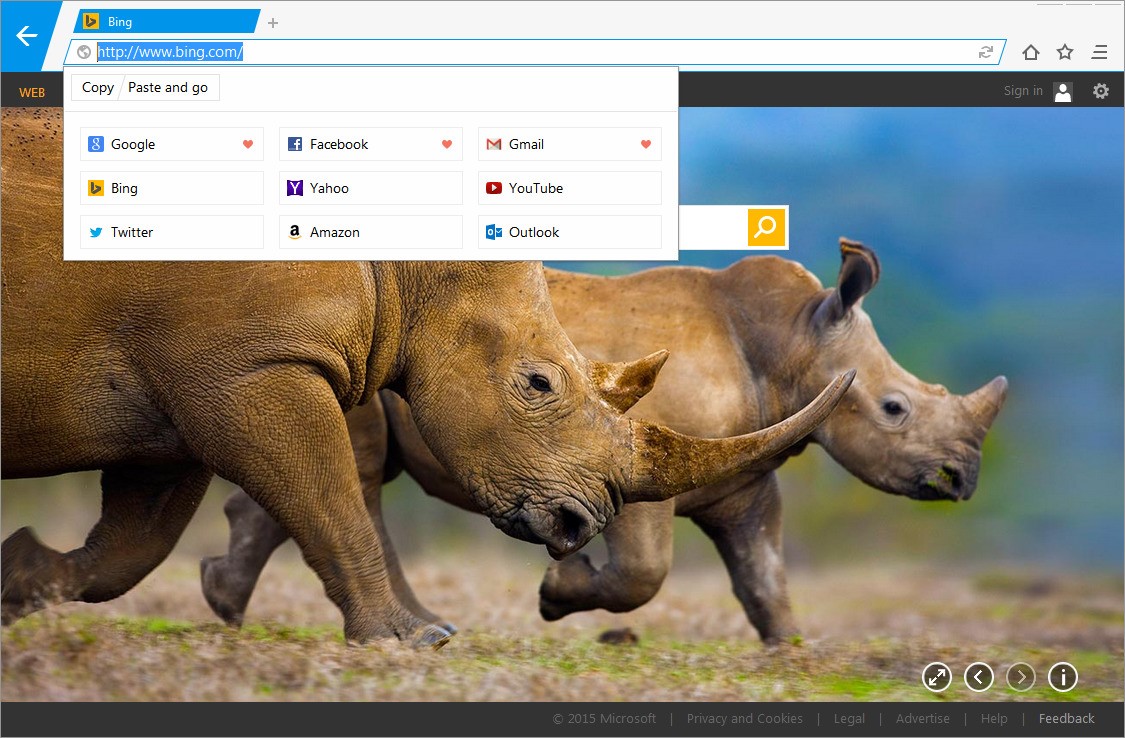Viewport: 1125px width, 738px height.
Task: Click the Bing search magnifier button
Action: tap(766, 227)
